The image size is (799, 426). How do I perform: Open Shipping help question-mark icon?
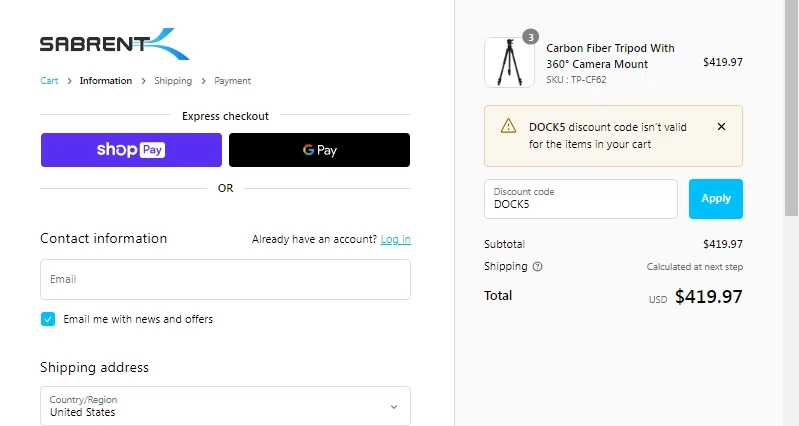point(538,267)
